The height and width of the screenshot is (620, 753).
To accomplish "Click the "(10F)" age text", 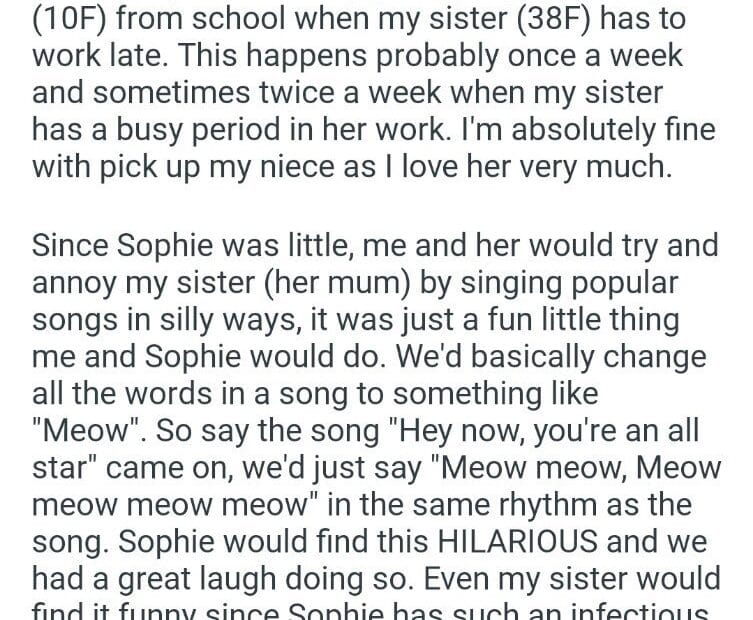I will click(68, 19).
